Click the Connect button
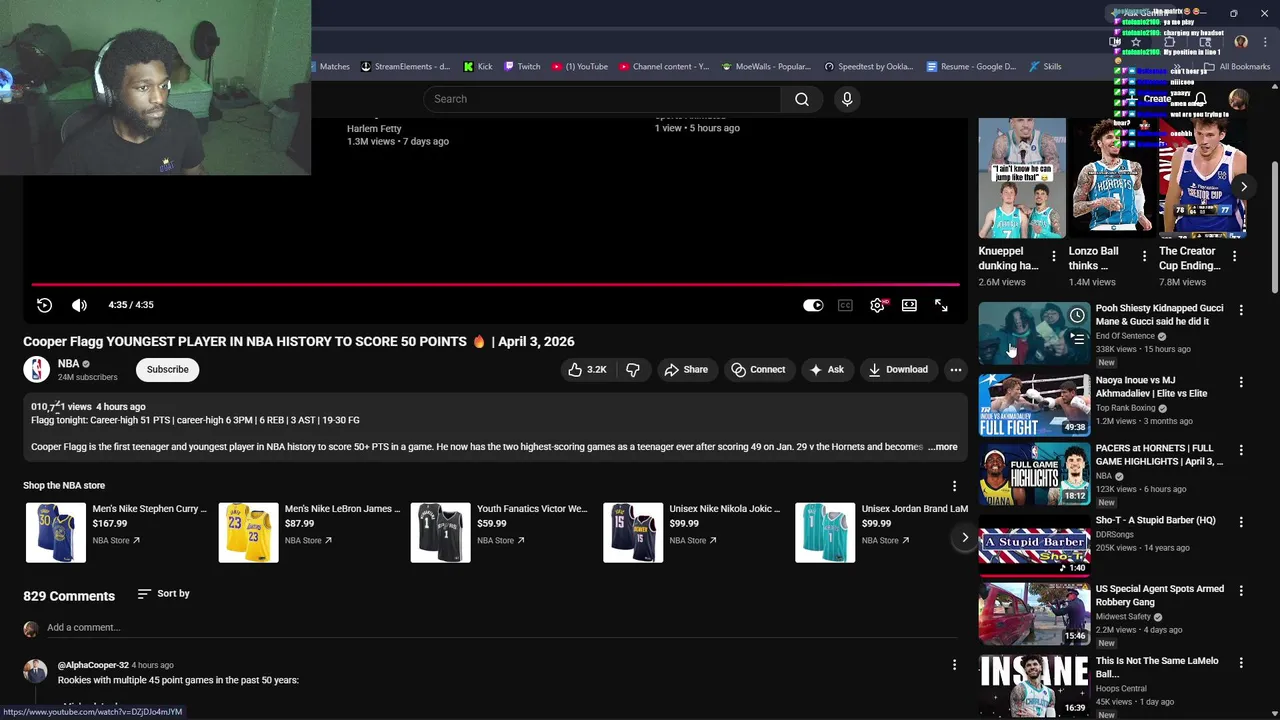Viewport: 1280px width, 720px height. tap(758, 370)
